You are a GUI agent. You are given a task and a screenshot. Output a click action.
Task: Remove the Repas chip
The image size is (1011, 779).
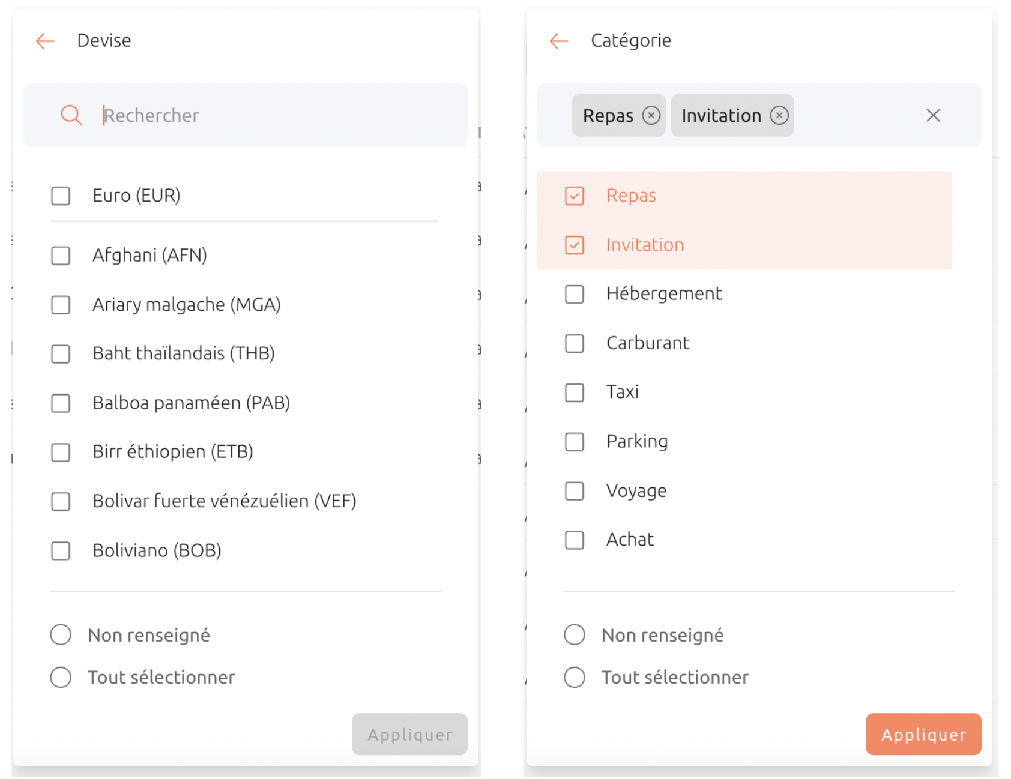pos(651,115)
